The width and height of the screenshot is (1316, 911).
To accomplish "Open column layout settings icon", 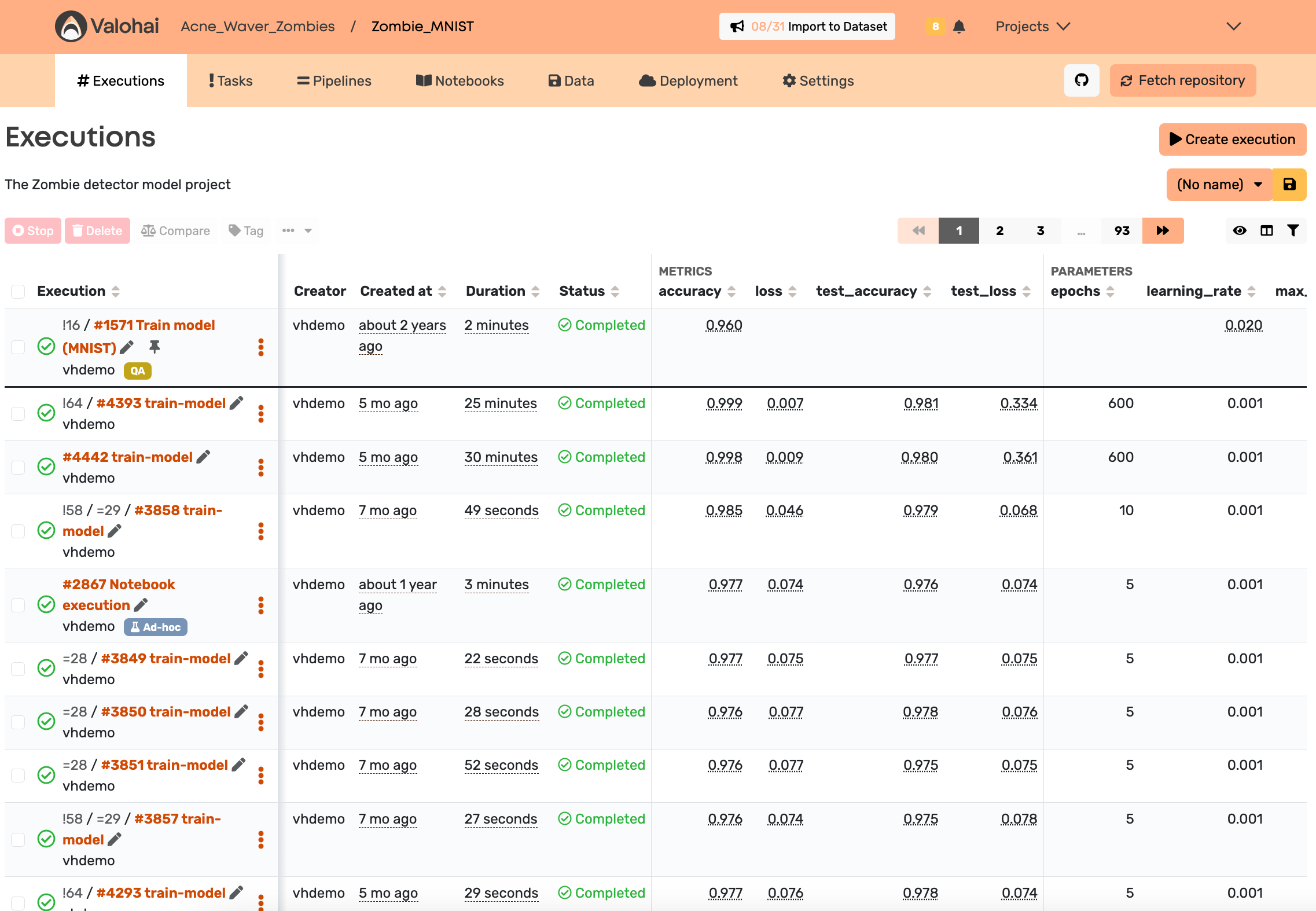I will (x=1266, y=230).
